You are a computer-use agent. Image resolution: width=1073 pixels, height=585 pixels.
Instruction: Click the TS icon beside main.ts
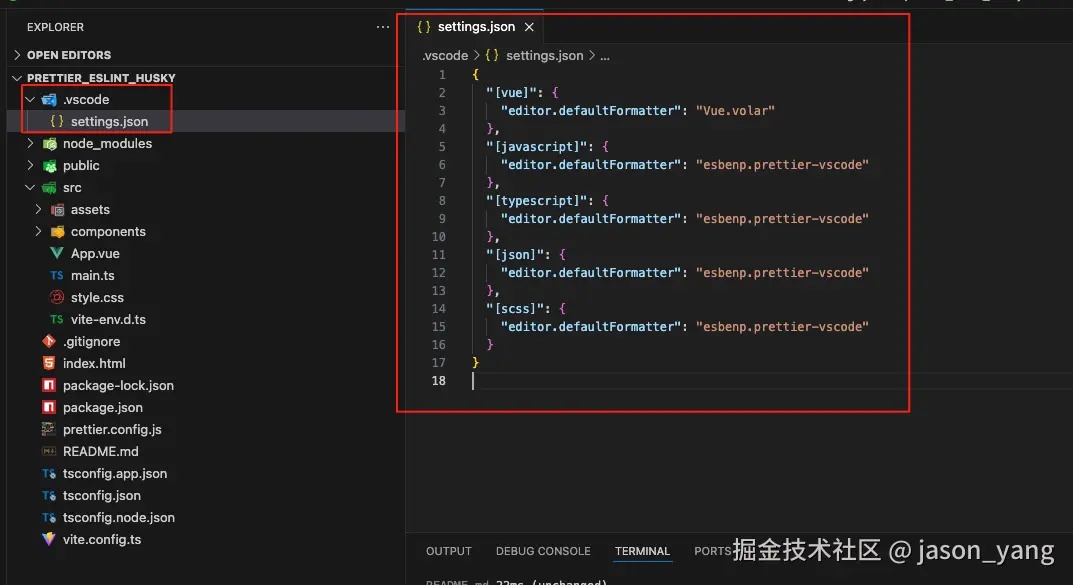57,275
